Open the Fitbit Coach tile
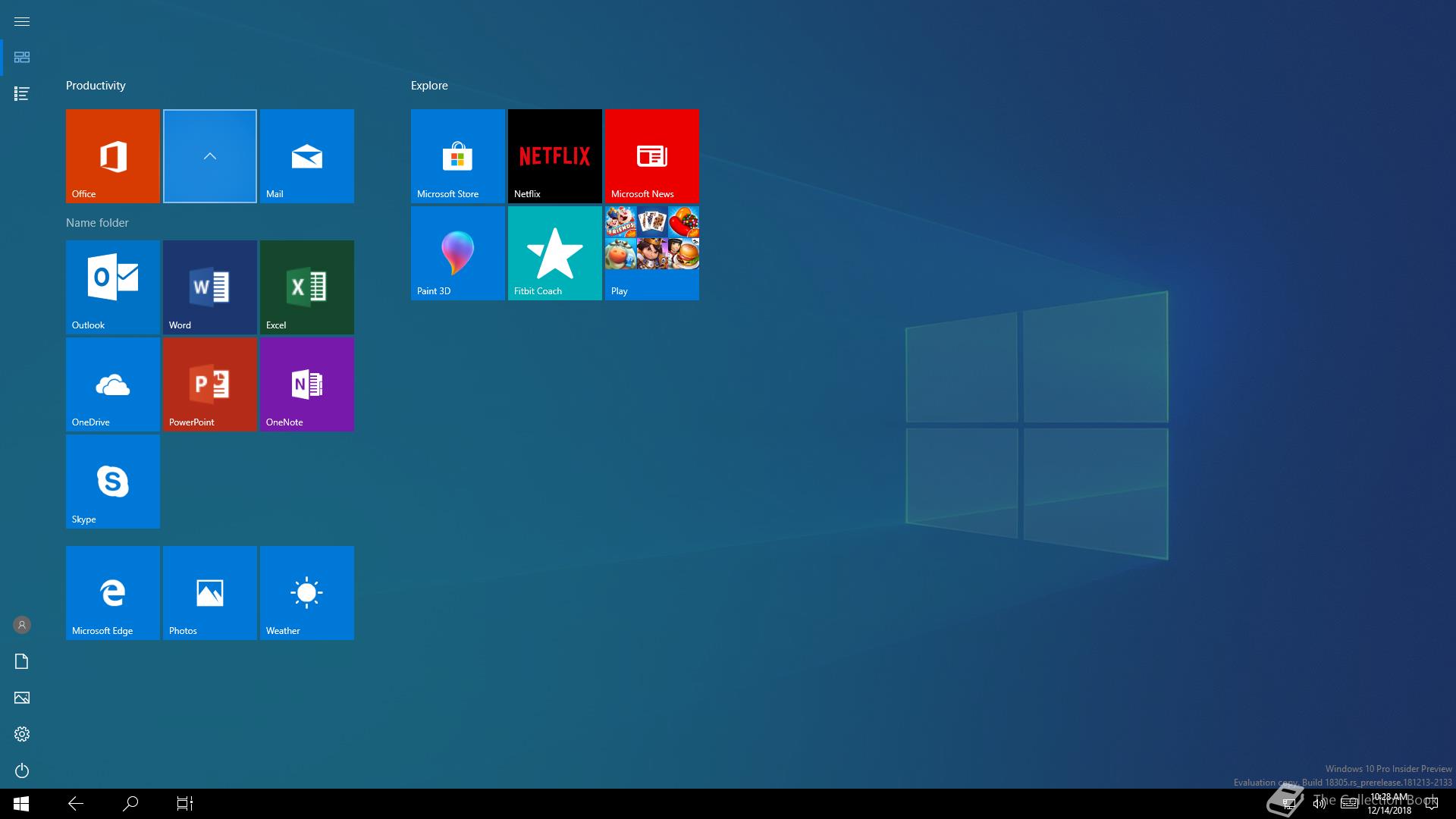Screen dimensions: 1456x819 pos(555,253)
